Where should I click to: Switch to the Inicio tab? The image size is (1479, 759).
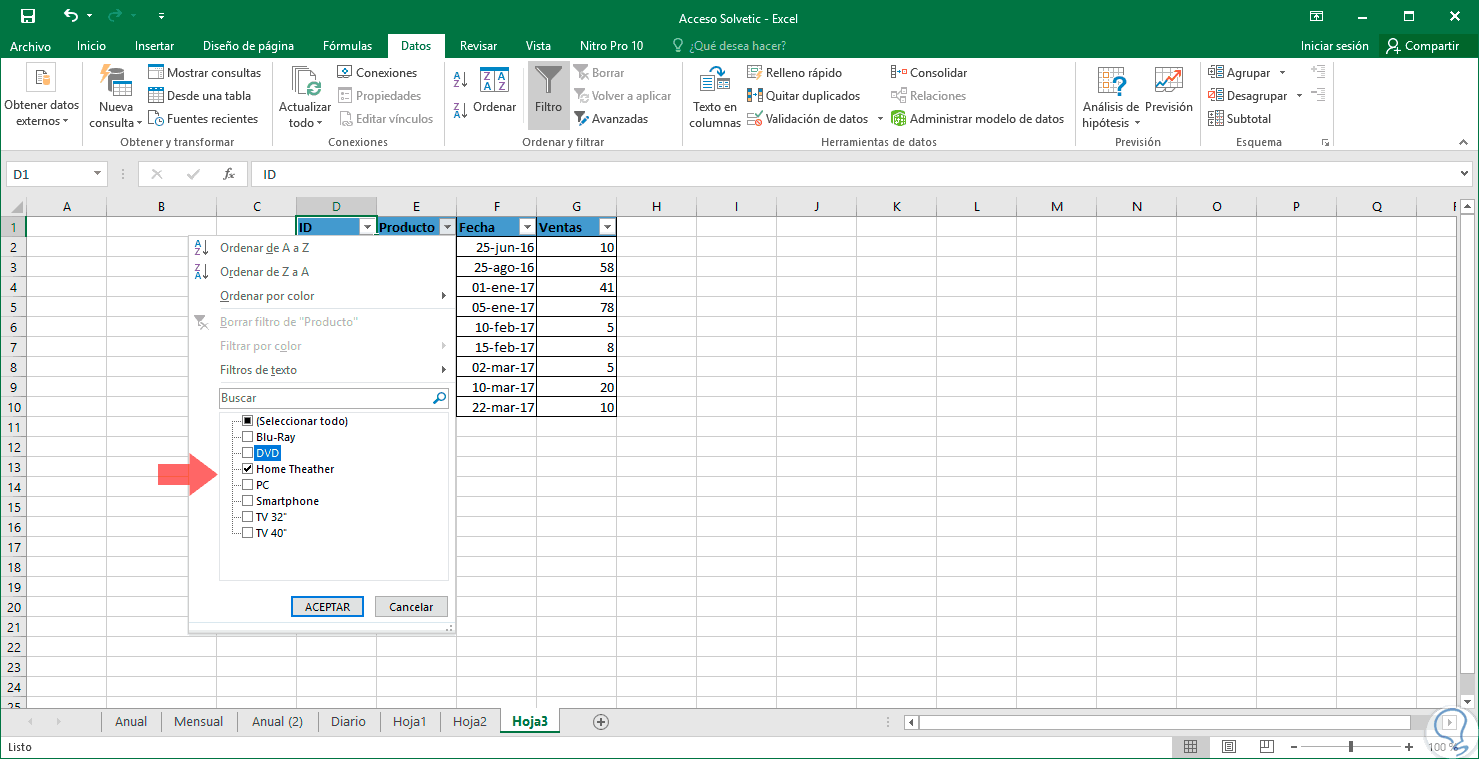(91, 46)
